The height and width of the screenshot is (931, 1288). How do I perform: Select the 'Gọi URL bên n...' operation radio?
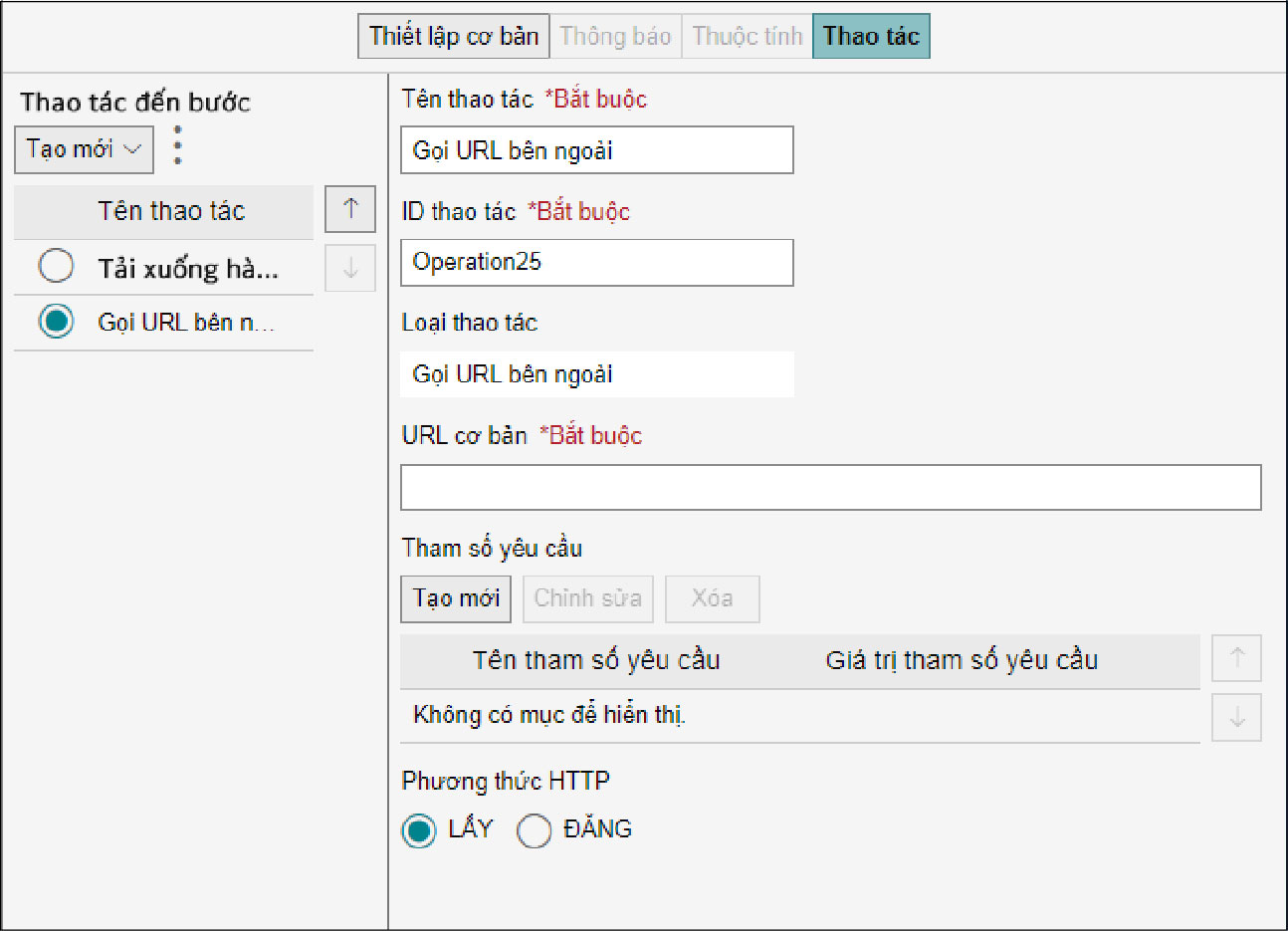pos(56,322)
